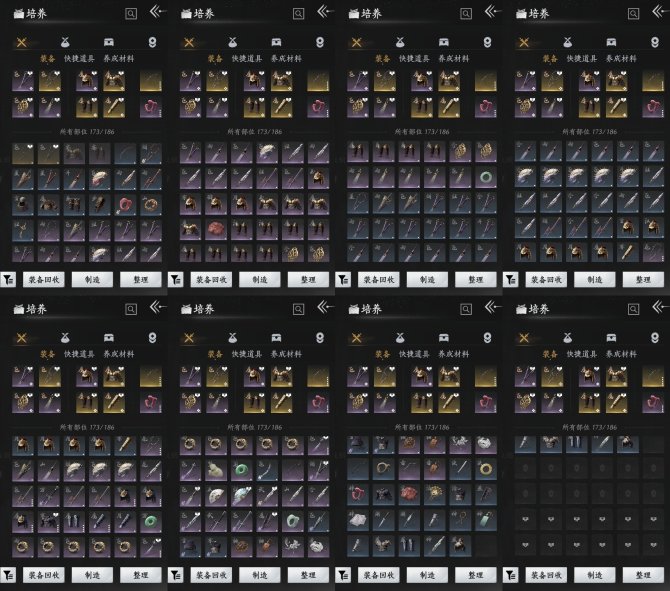
Task: Select equipped purple dagger slot in empty-slots panel
Action: pos(552,403)
